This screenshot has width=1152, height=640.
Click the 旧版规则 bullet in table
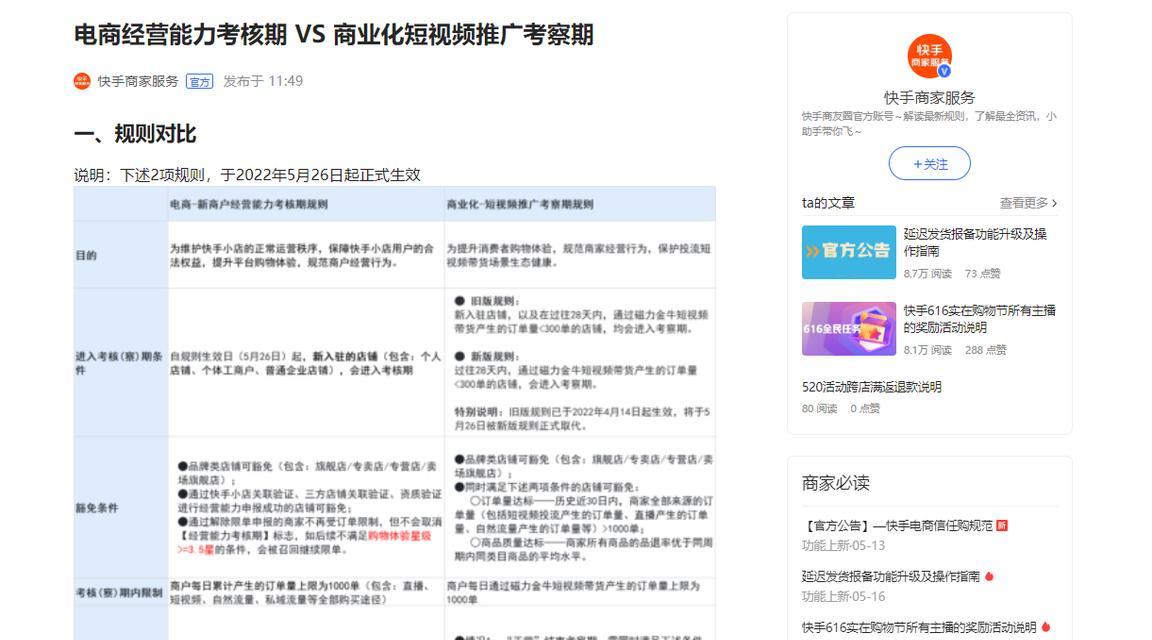(486, 301)
